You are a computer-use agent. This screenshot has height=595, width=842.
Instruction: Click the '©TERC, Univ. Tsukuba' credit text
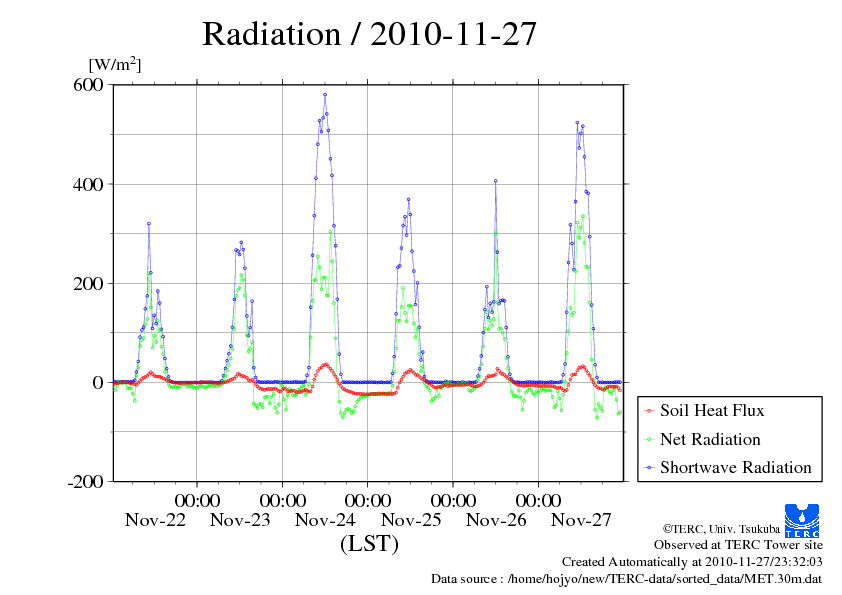pyautogui.click(x=721, y=529)
